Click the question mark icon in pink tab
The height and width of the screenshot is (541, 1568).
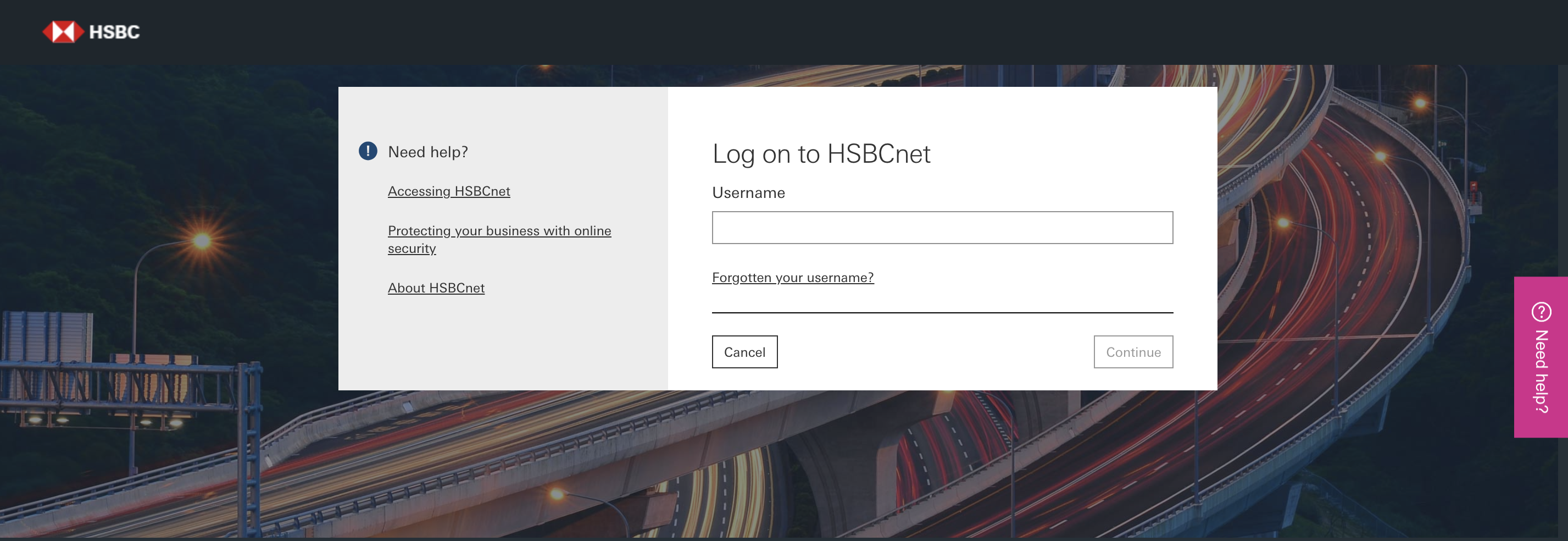pos(1541,312)
